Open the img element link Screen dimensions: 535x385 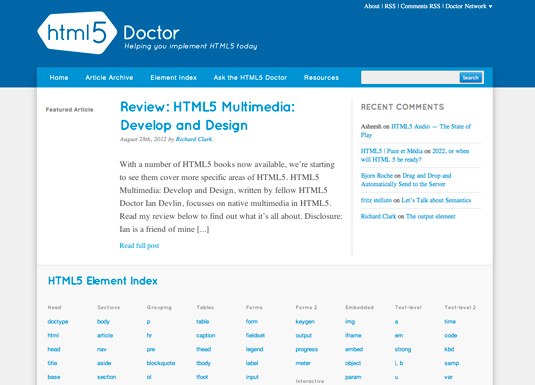350,322
